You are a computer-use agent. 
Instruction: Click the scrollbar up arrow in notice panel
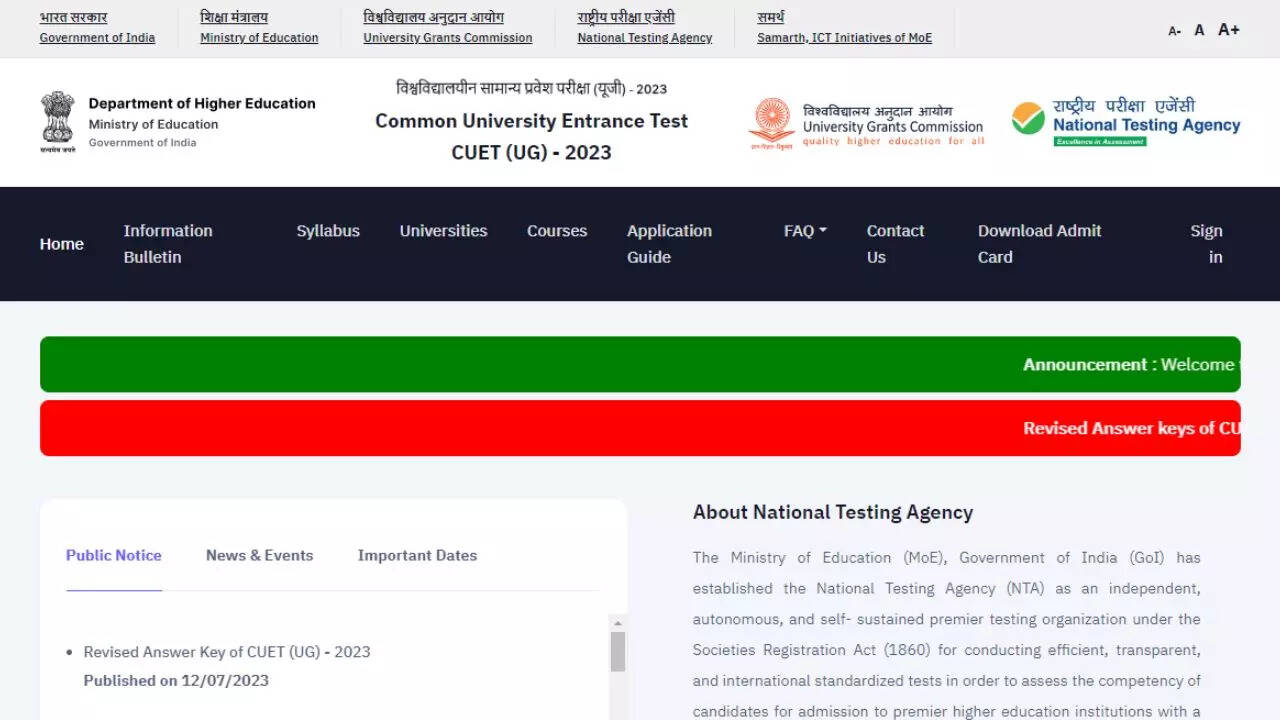tap(618, 623)
